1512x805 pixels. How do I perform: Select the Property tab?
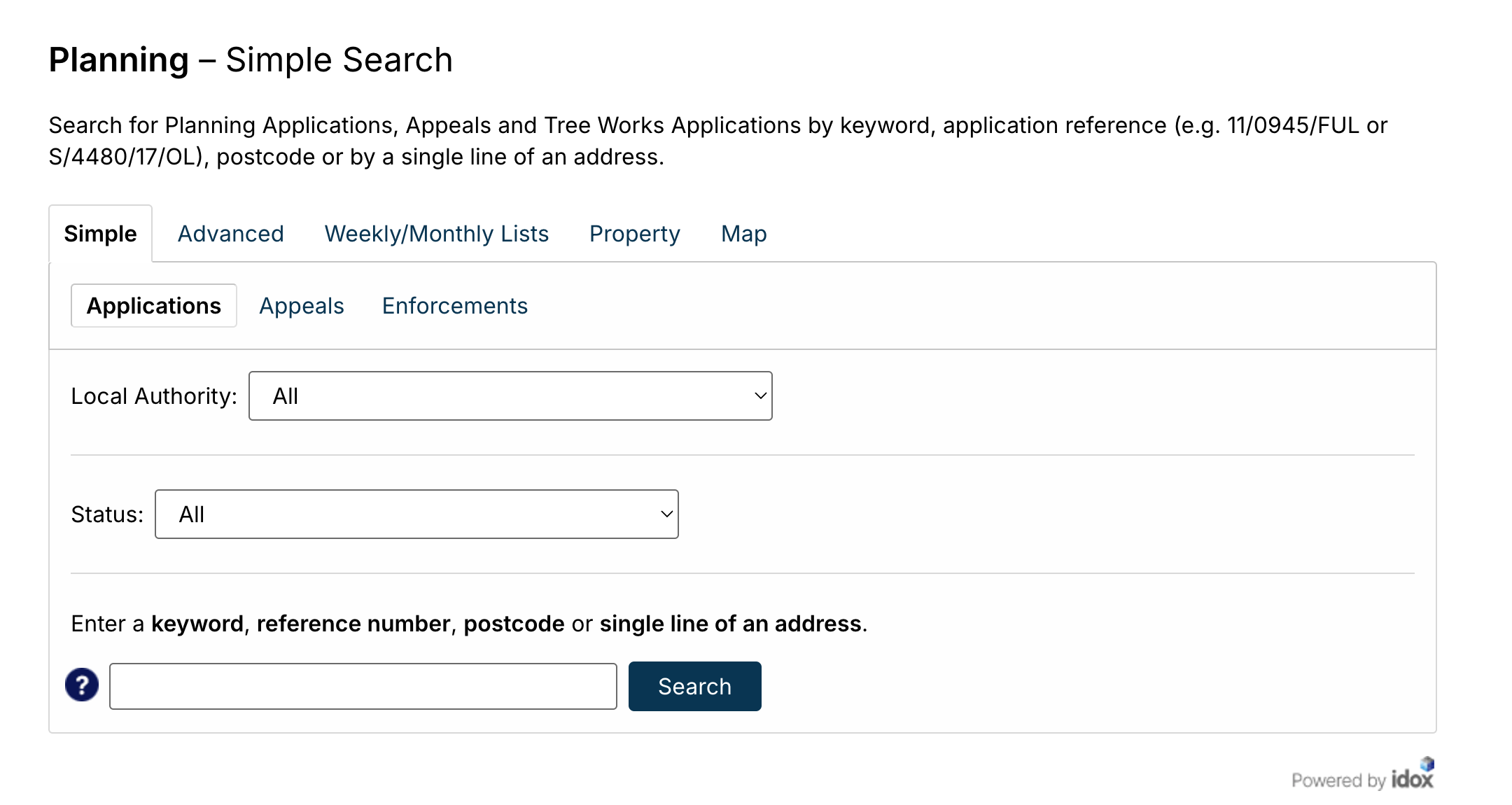(x=635, y=234)
